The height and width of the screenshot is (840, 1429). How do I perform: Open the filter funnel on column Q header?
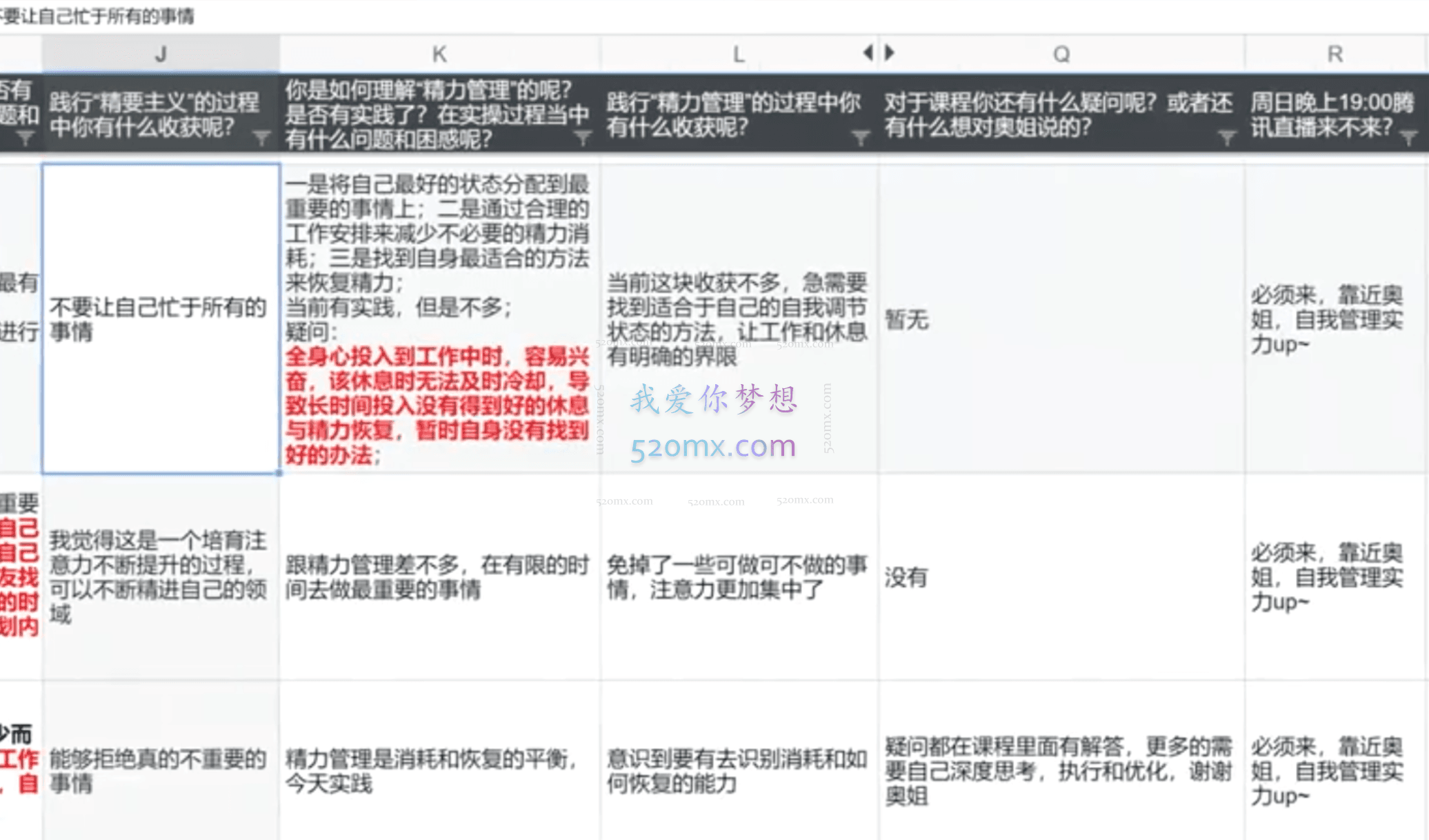[1226, 137]
